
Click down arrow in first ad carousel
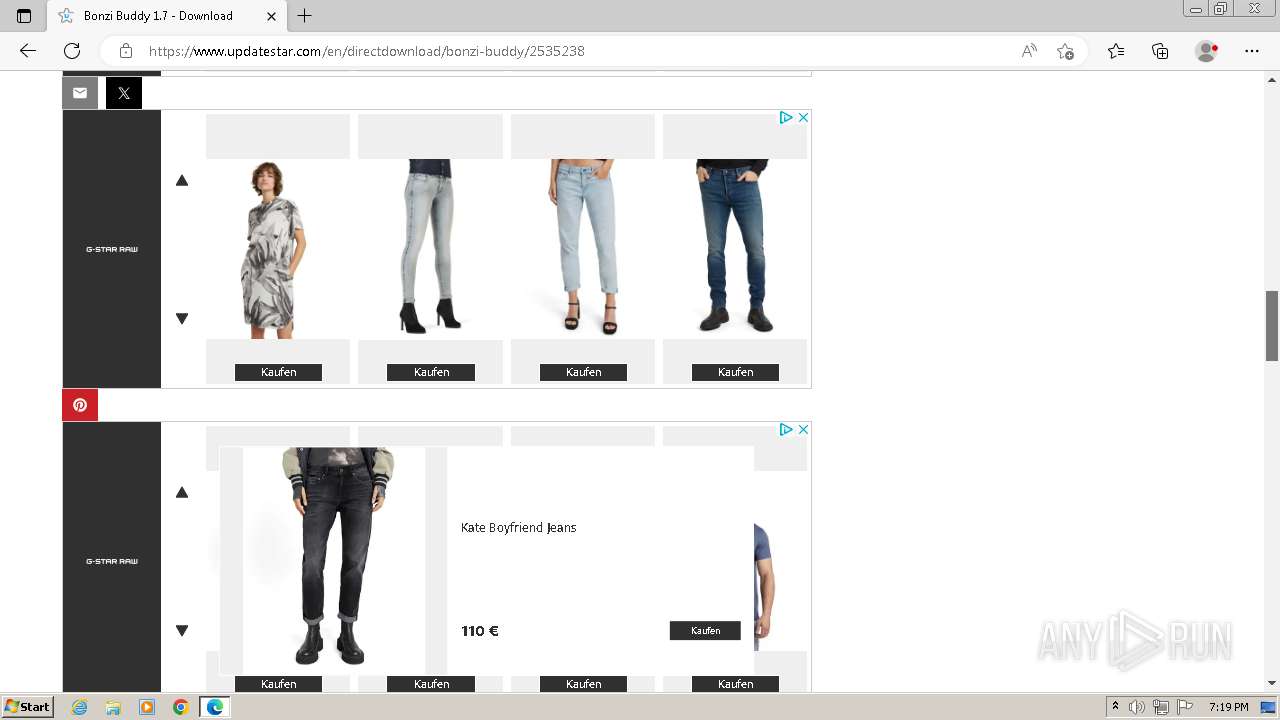tap(182, 318)
